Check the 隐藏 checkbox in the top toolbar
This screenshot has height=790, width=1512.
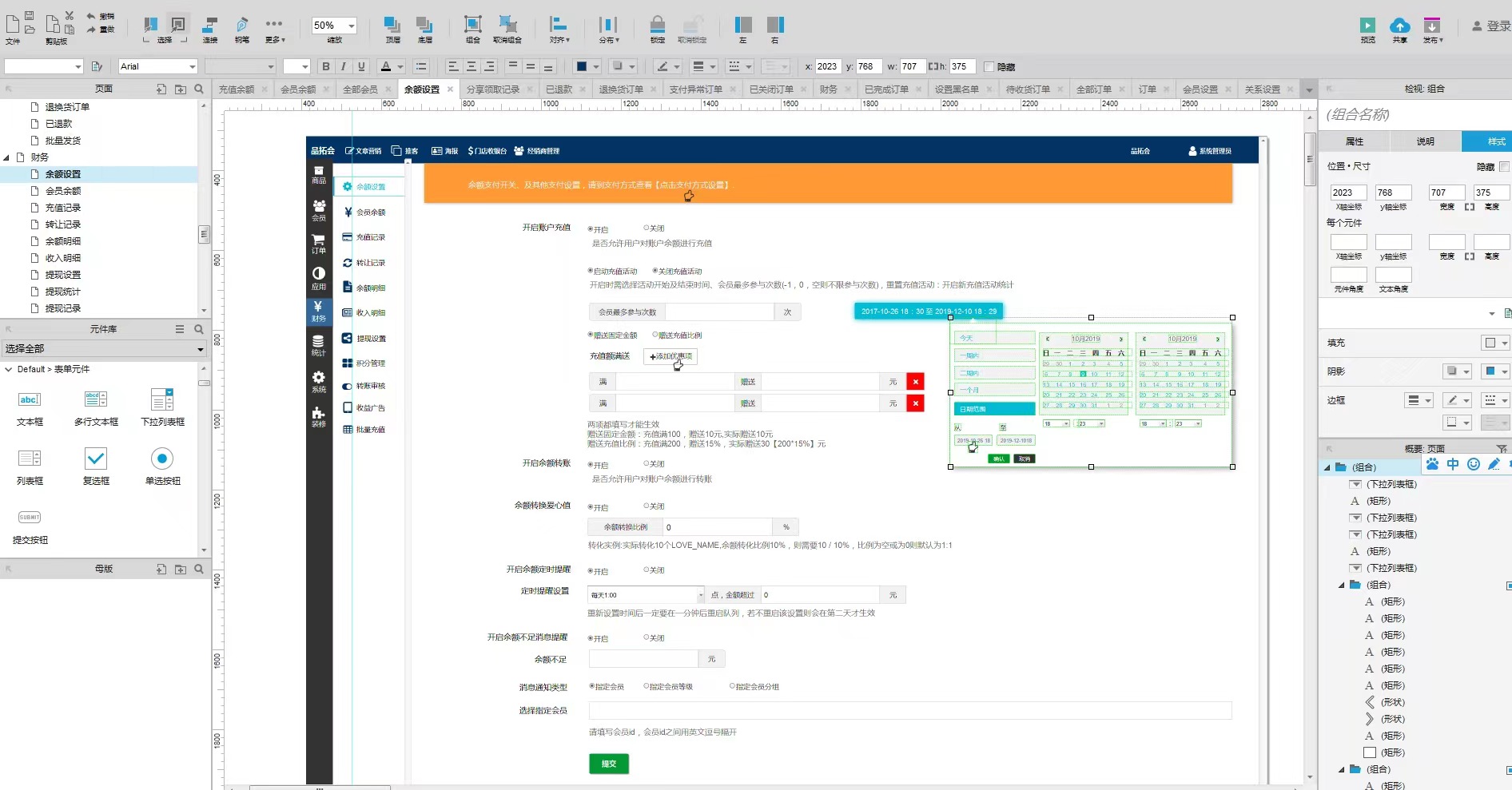(x=989, y=67)
